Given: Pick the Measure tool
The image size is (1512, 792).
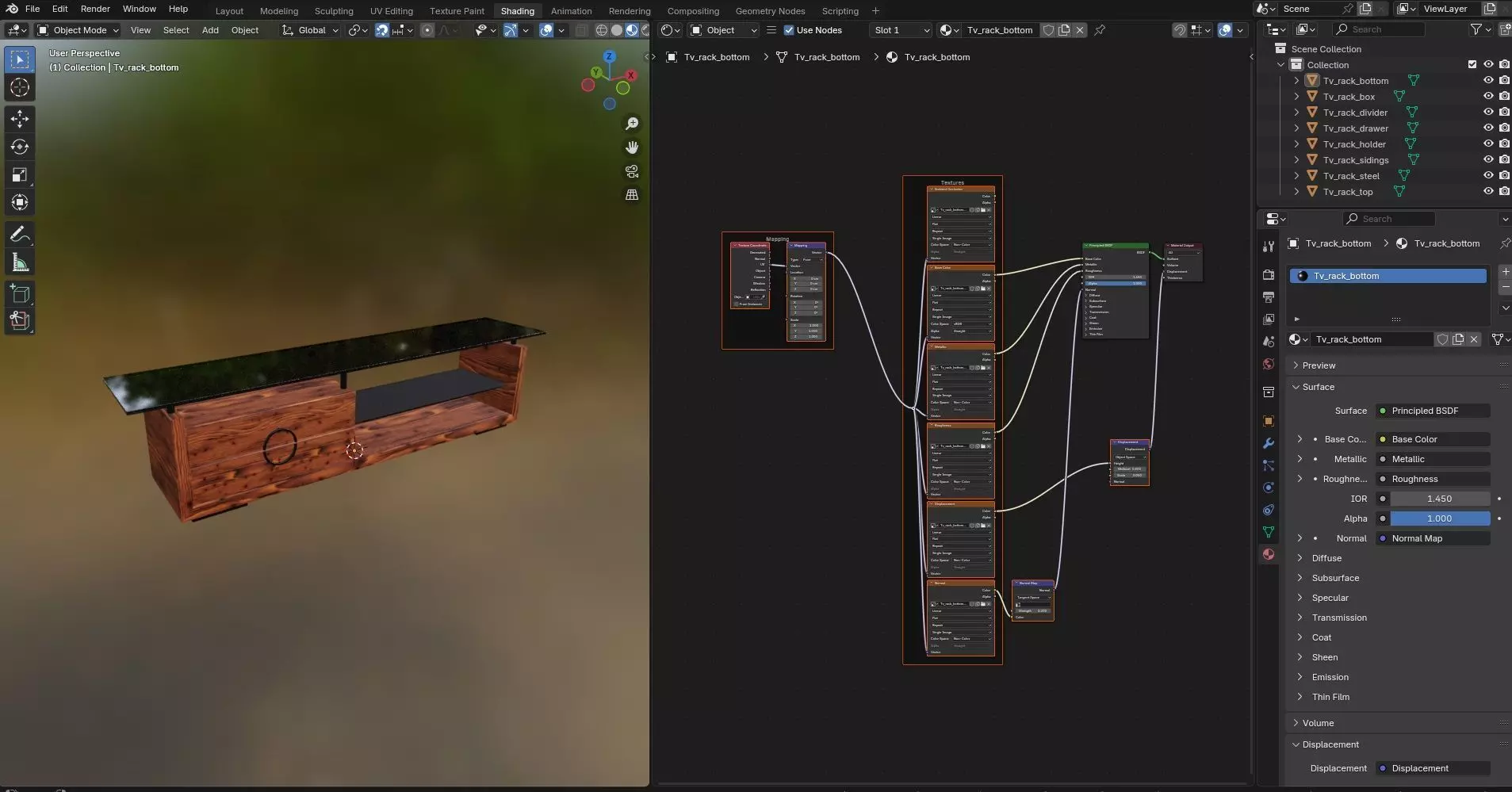Looking at the screenshot, I should click(x=20, y=262).
